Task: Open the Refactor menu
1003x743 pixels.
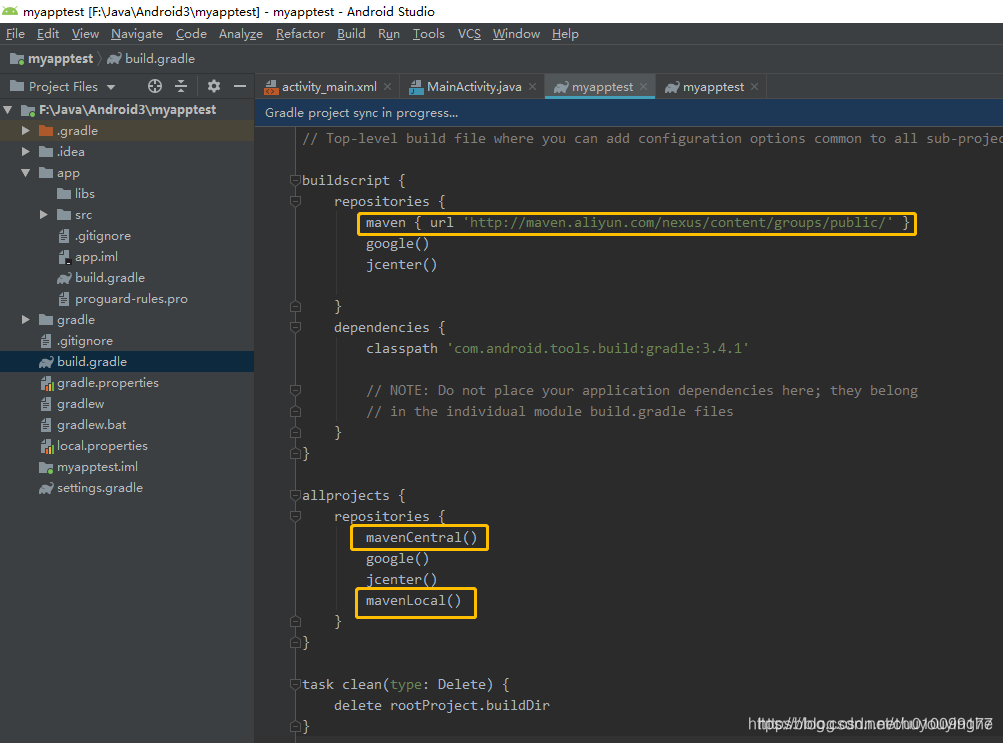Action: tap(300, 34)
